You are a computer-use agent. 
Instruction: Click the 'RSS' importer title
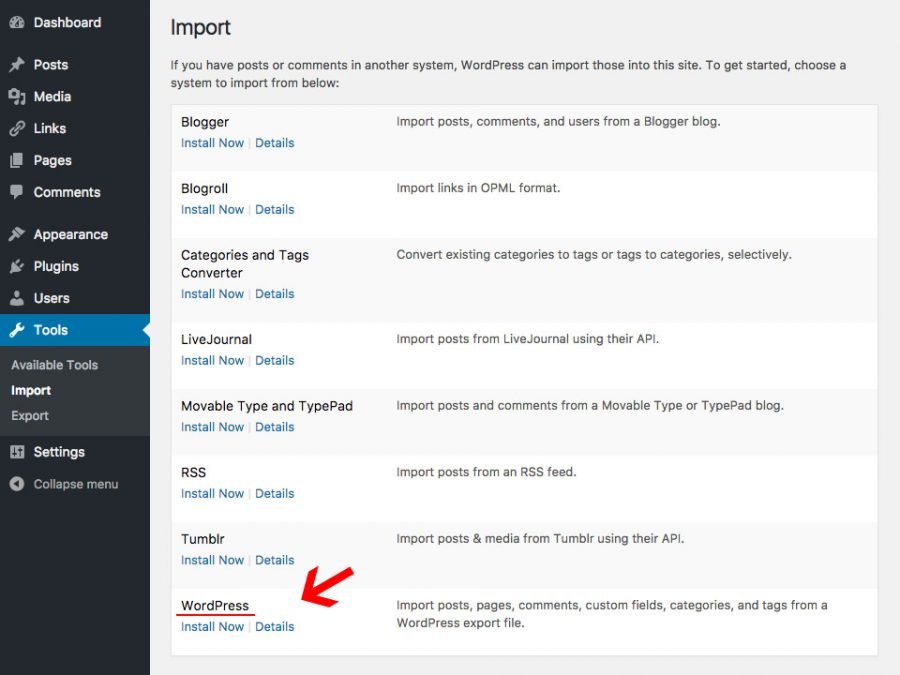193,472
